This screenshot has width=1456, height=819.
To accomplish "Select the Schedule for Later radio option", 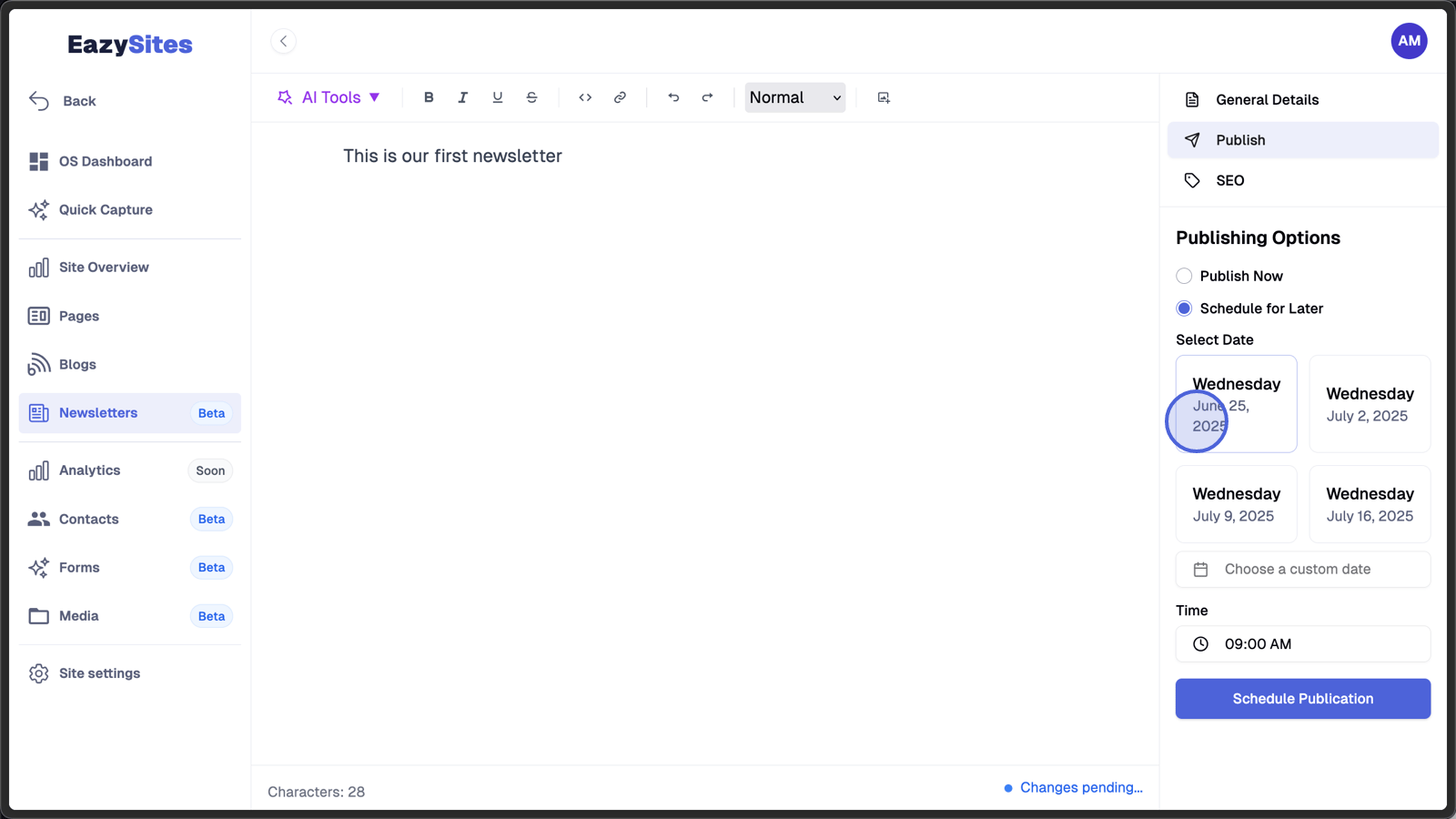I will pyautogui.click(x=1184, y=308).
